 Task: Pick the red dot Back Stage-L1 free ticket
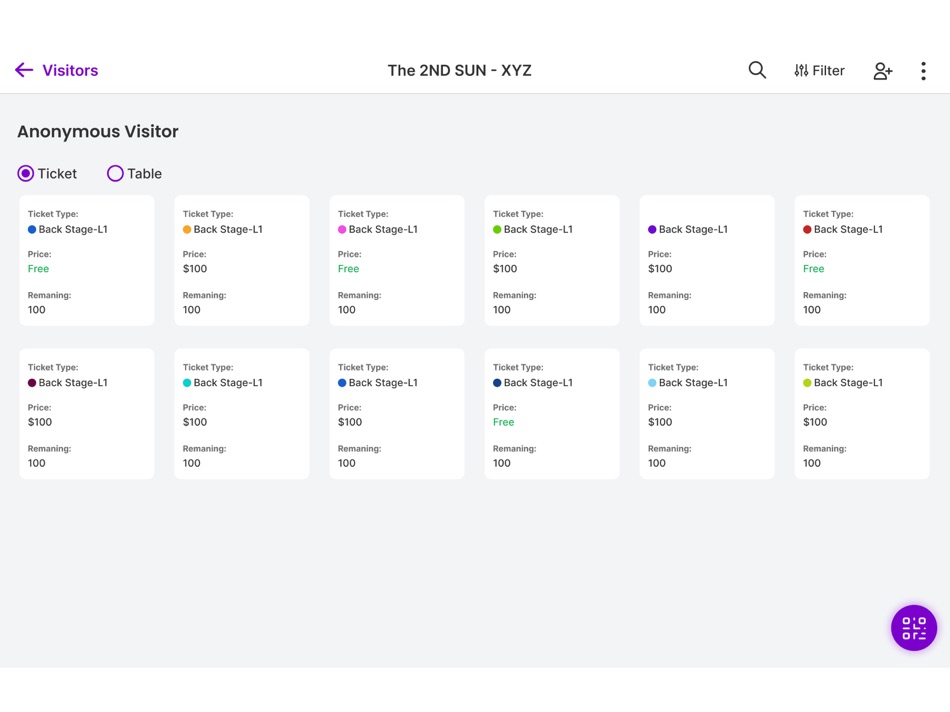(862, 261)
